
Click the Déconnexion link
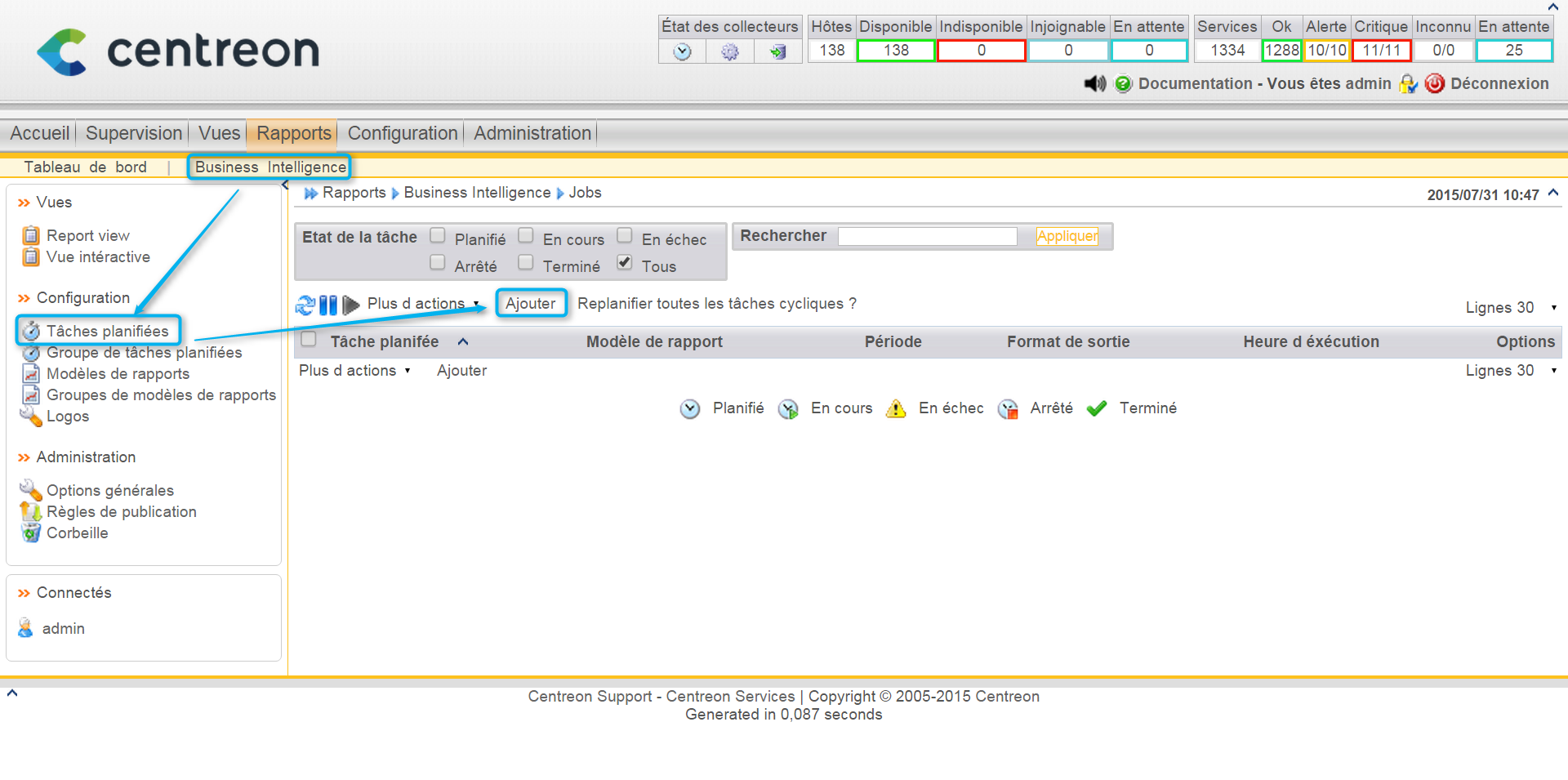pyautogui.click(x=1499, y=83)
